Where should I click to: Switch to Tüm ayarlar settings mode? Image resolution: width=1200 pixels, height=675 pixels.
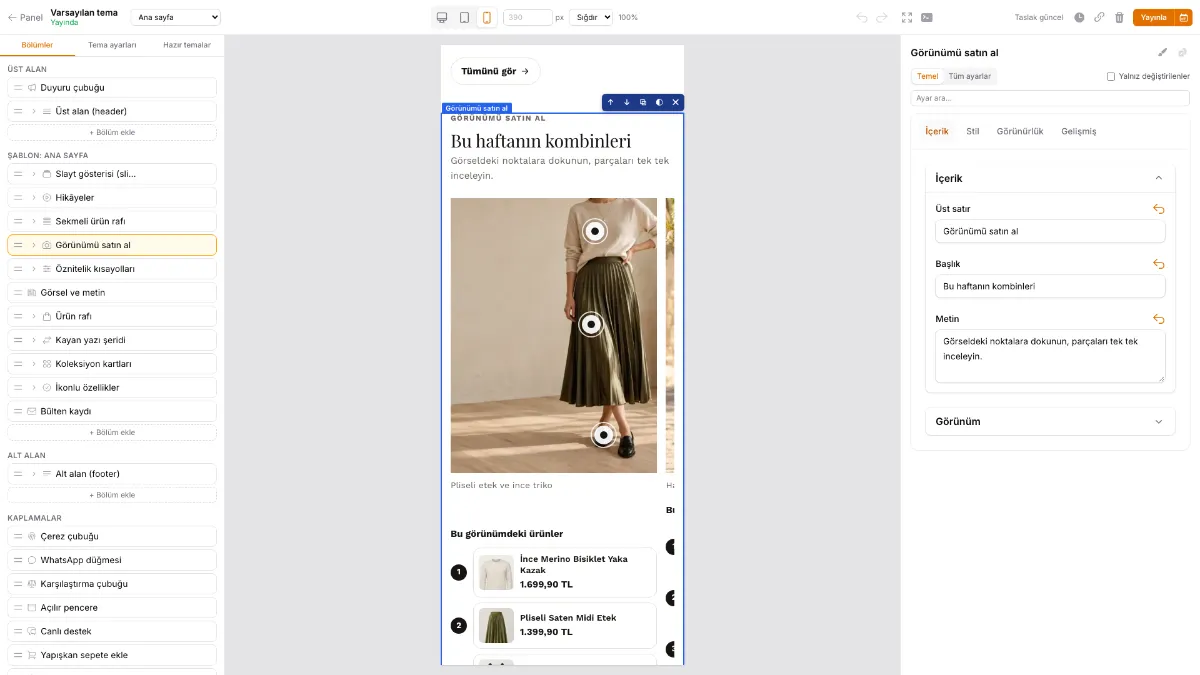point(969,76)
